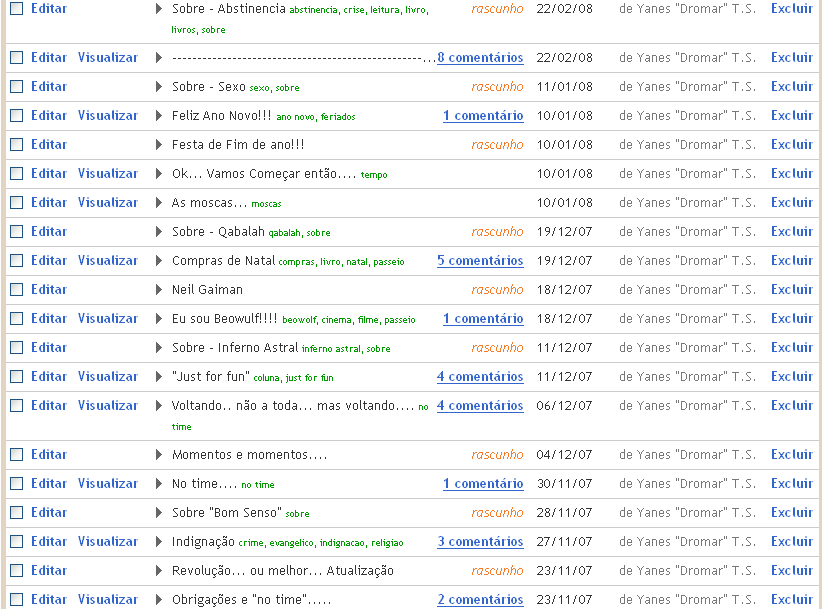View the As moscas... post
Image resolution: width=822 pixels, height=609 pixels.
(x=108, y=202)
